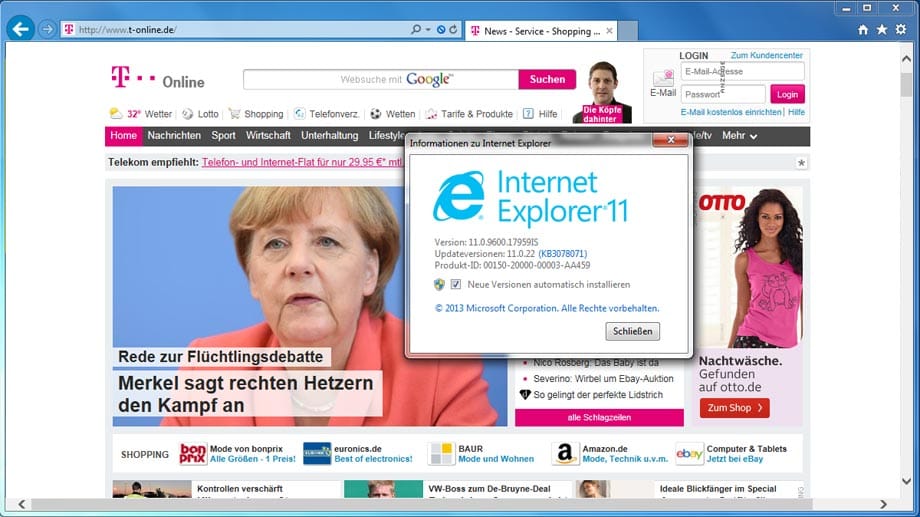Click the Zum Shop button in OTTO ad
920x517 pixels.
(735, 408)
